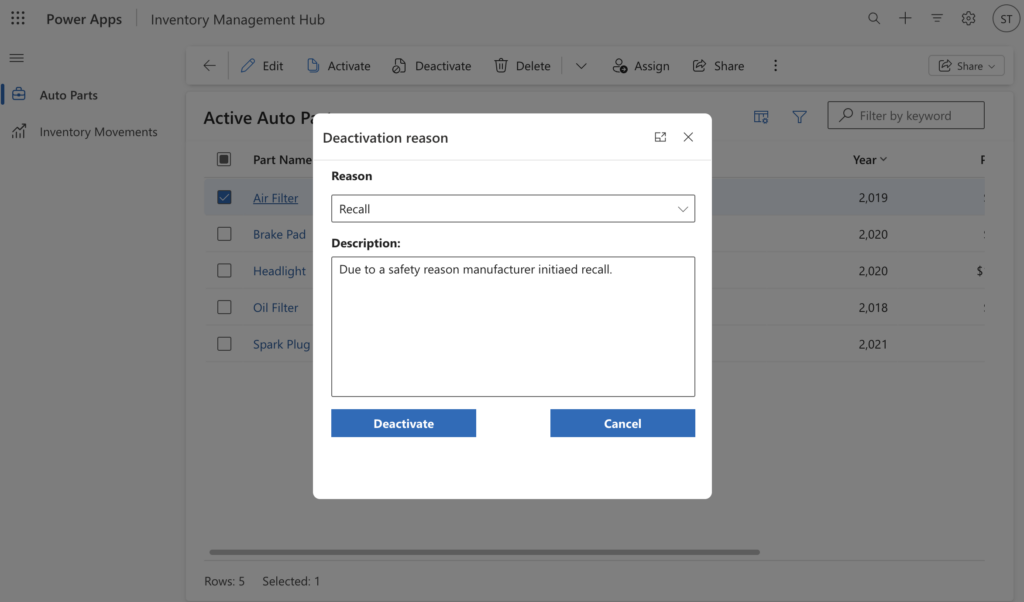Click the advanced filter funnel icon in header

[937, 19]
